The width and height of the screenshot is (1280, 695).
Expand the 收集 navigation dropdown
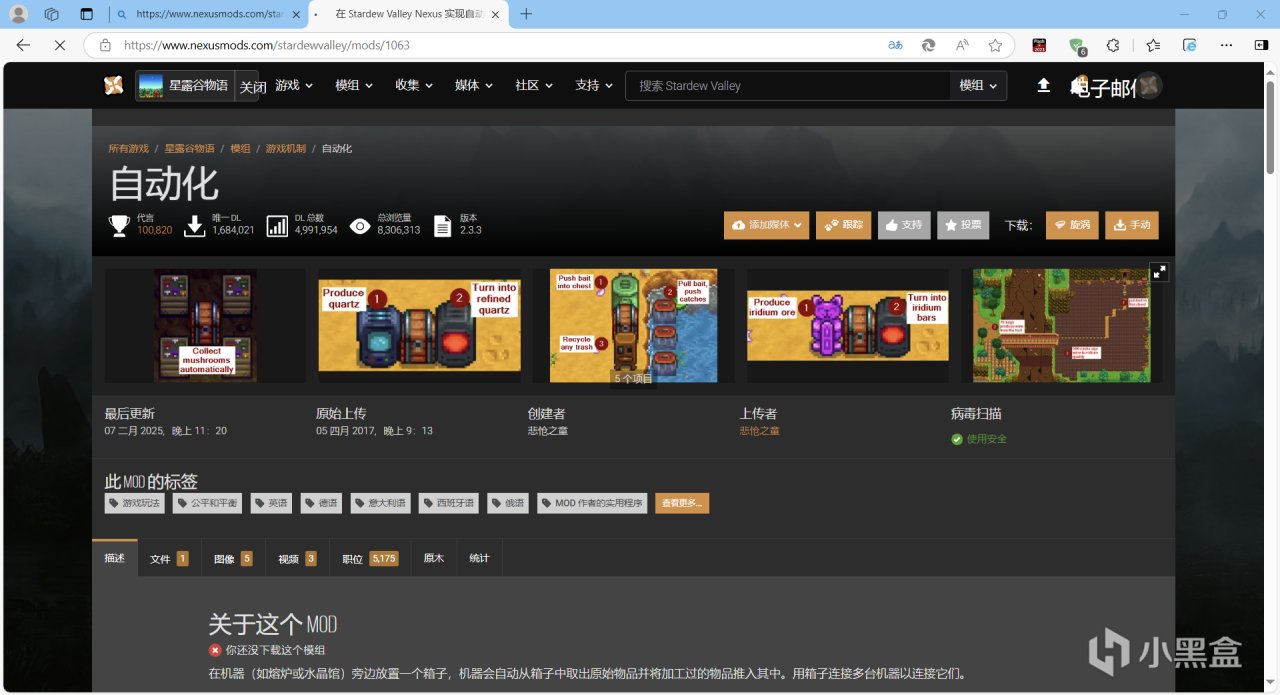tap(414, 86)
